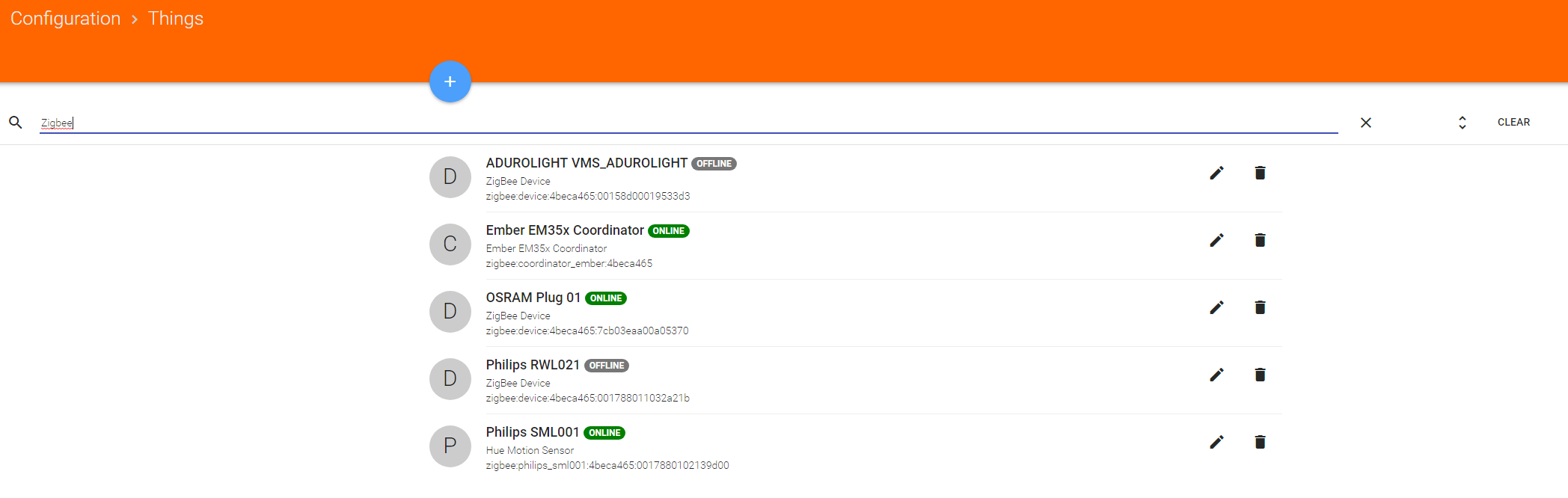Open the Configuration breadcrumb link

pyautogui.click(x=65, y=19)
